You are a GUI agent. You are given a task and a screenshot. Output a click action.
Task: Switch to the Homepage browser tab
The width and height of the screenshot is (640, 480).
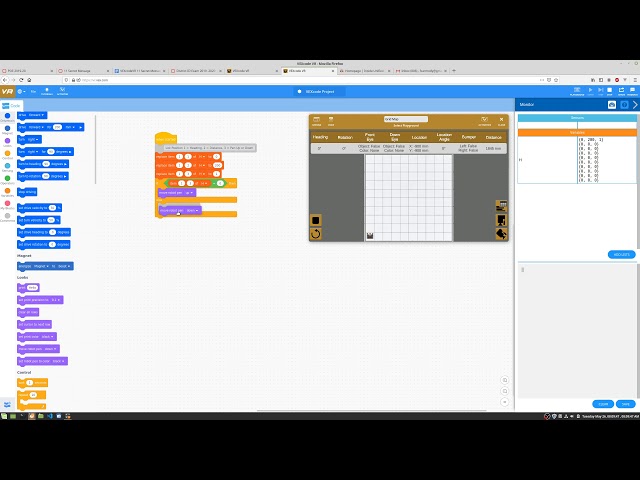click(364, 71)
